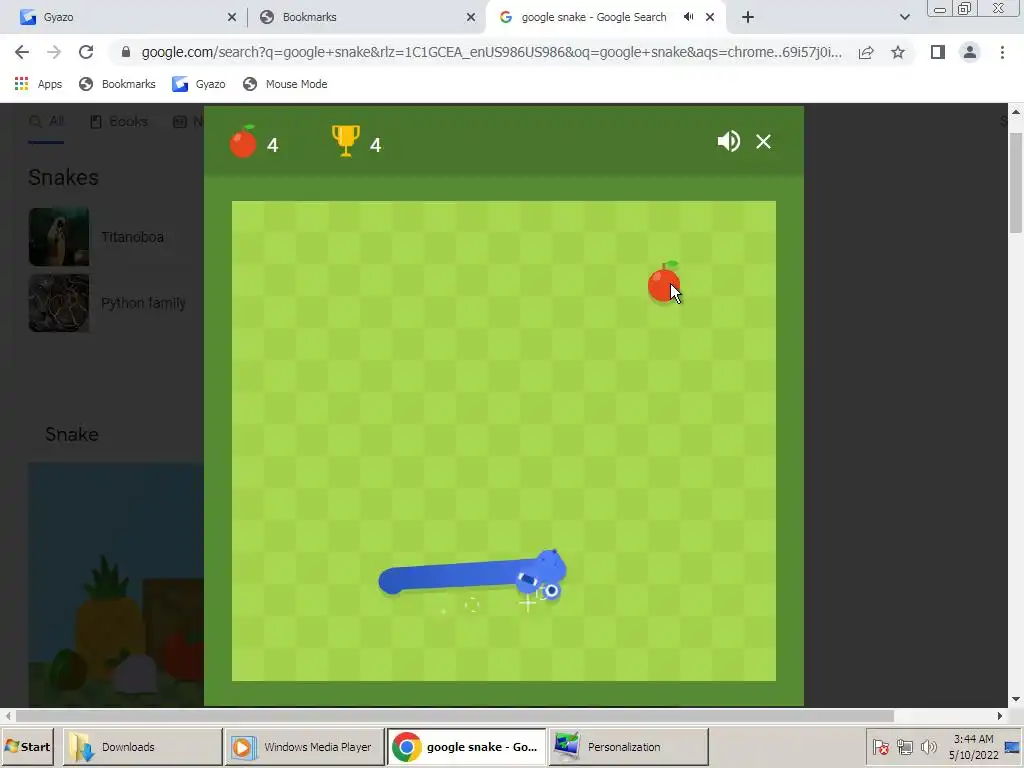Open Bookmarks bookmark bar item
Image resolution: width=1024 pixels, height=768 pixels.
(x=117, y=84)
